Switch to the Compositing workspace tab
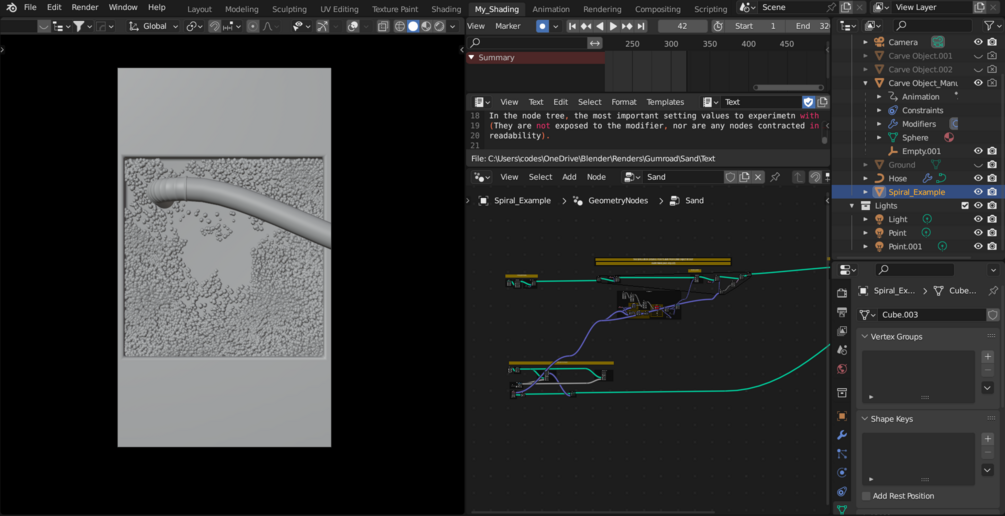 660,9
